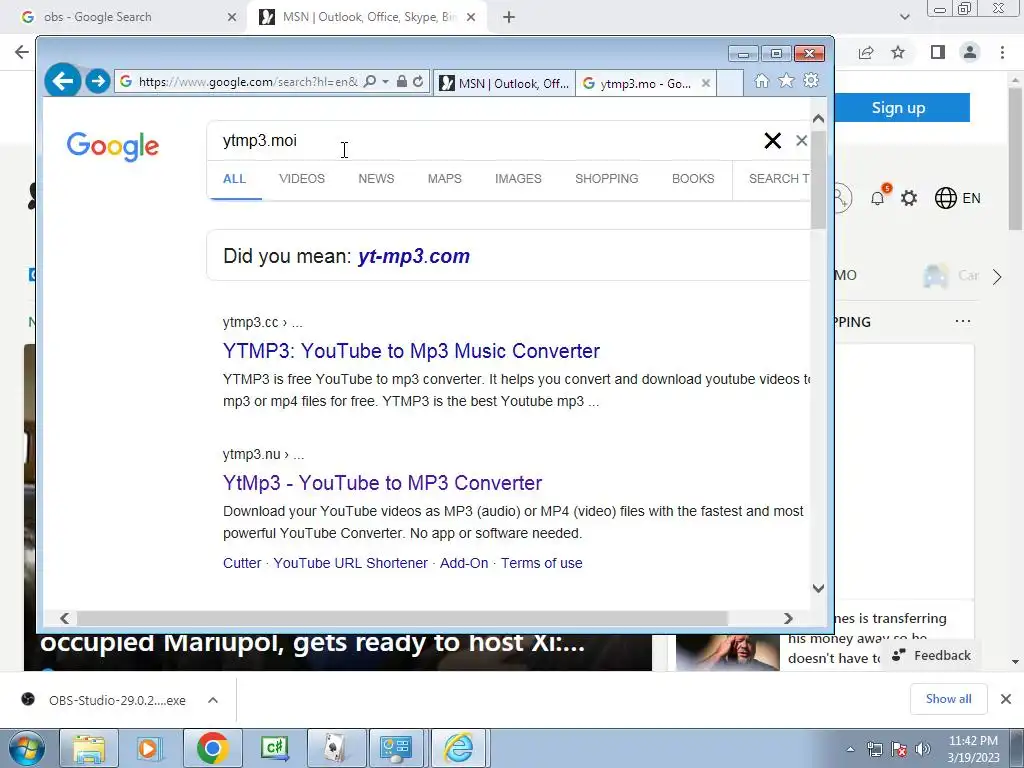Open YTMP3: YouTube to Mp3 Music Converter result
The height and width of the screenshot is (768, 1024).
(411, 351)
